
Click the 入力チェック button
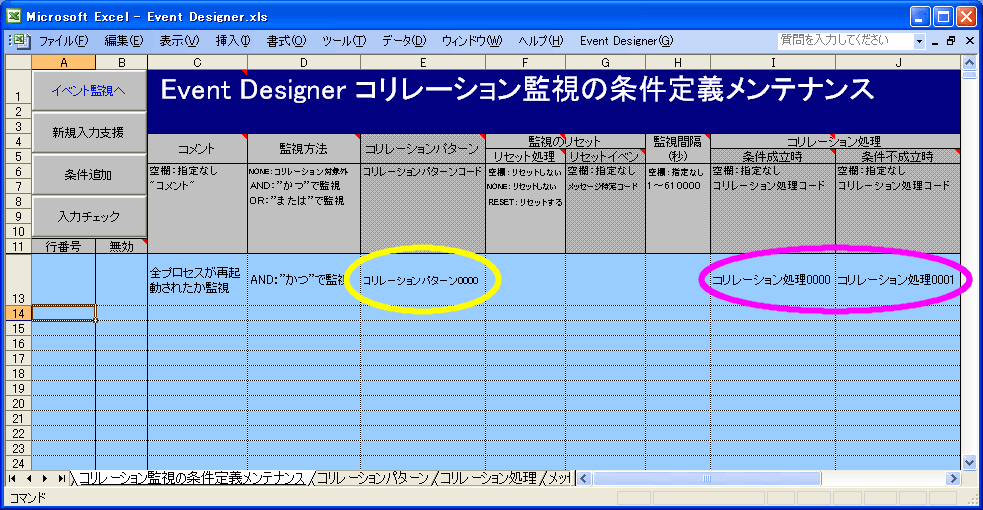(x=88, y=217)
